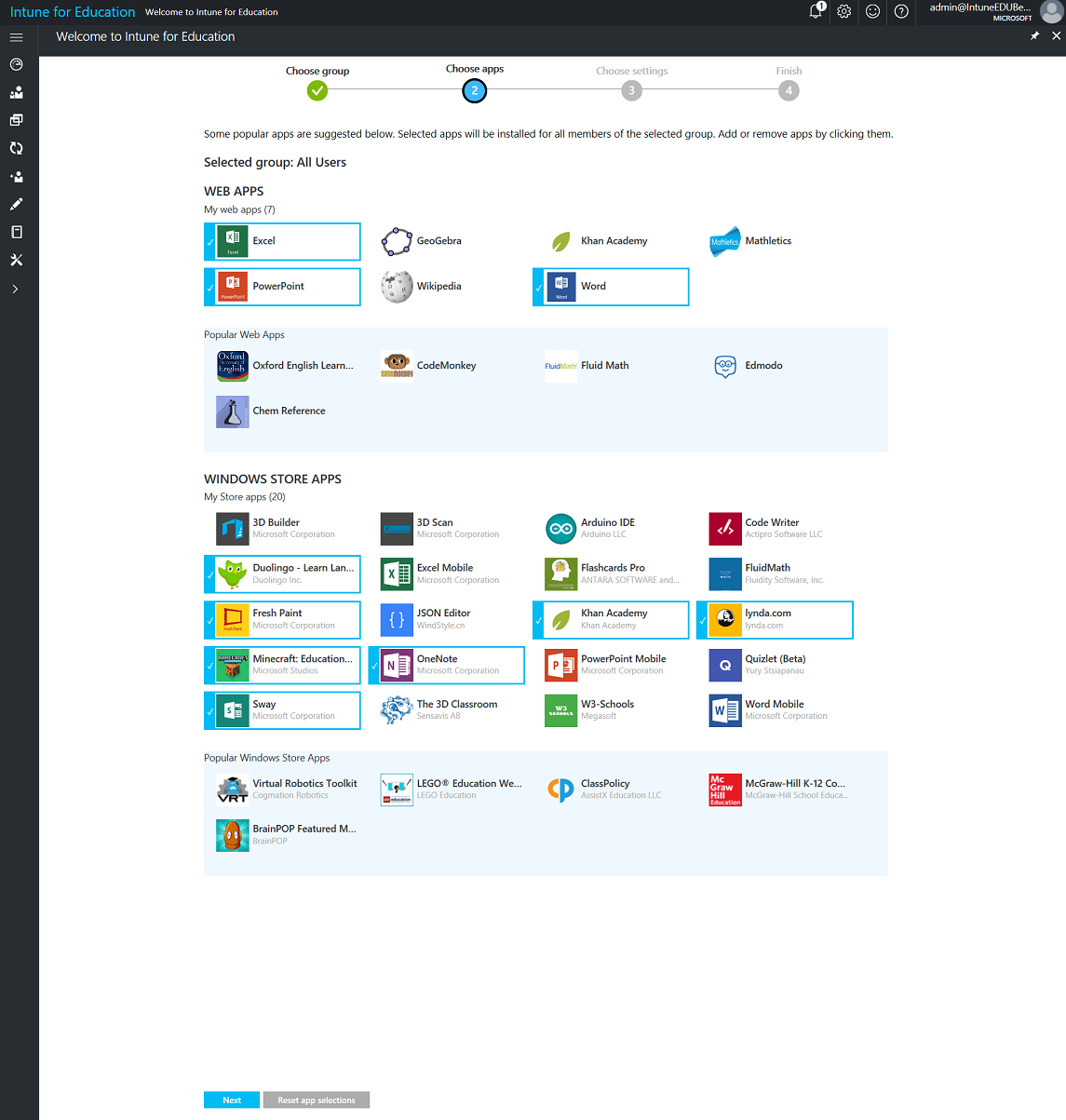1066x1120 pixels.
Task: Select the CodeMonkey web app
Action: click(447, 366)
